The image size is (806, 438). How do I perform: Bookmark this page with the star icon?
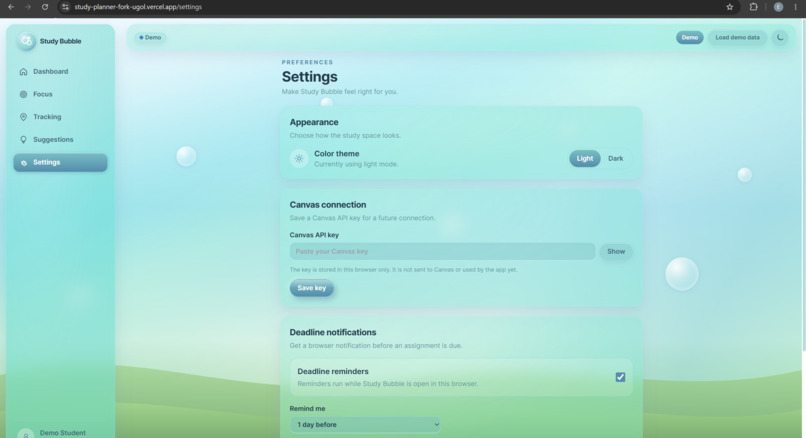729,7
